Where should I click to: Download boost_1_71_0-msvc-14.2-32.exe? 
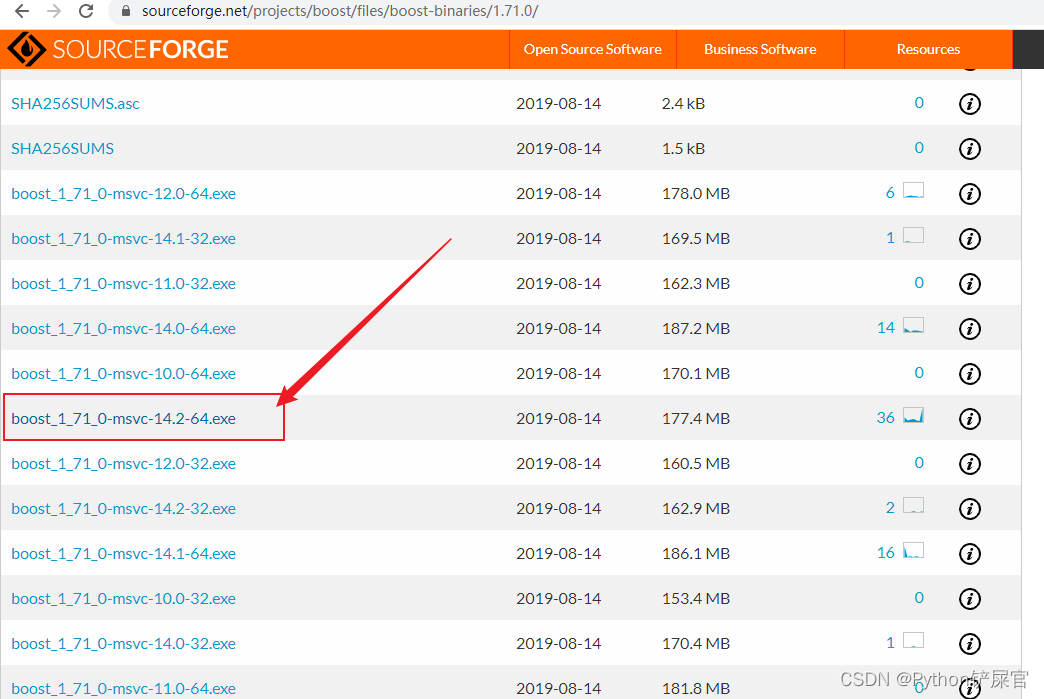tap(123, 509)
